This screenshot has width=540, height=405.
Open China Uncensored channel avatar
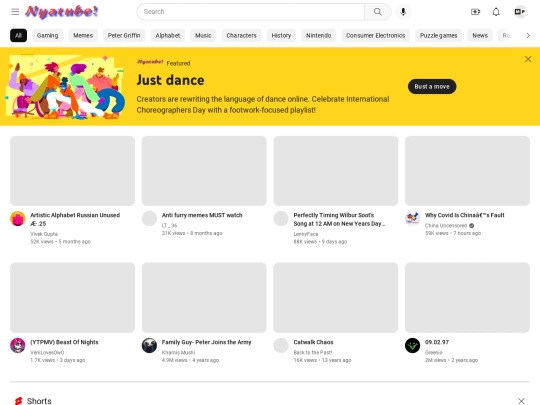[x=412, y=218]
